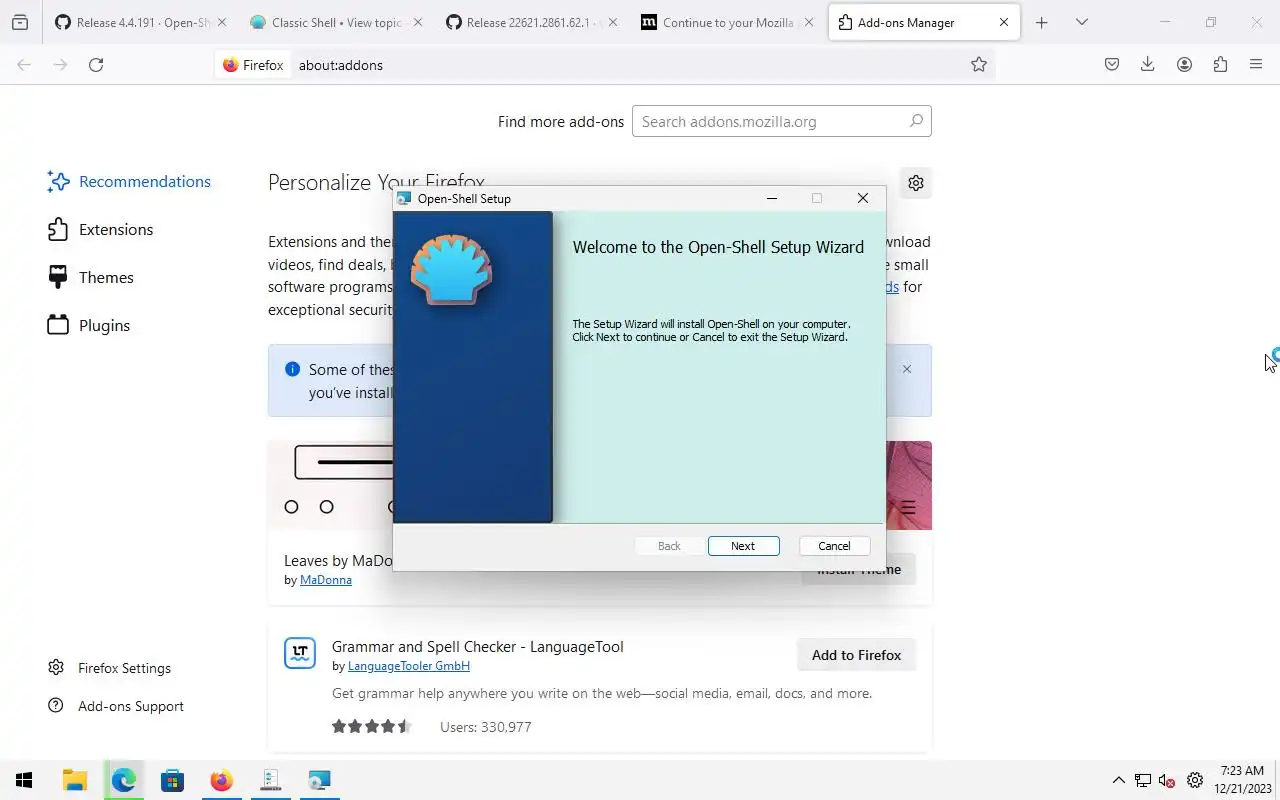This screenshot has height=800, width=1280.
Task: Open the Windows Start menu
Action: [x=24, y=780]
